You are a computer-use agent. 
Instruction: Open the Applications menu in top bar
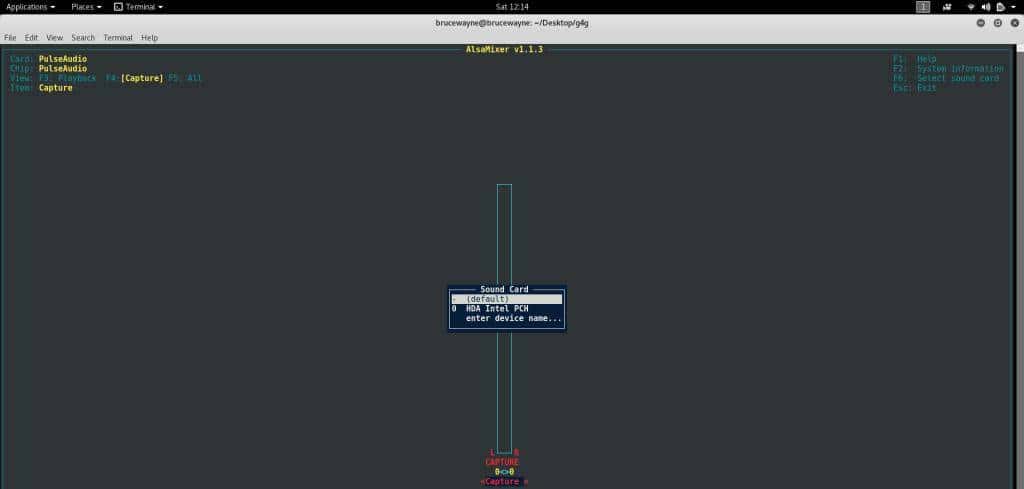point(30,7)
